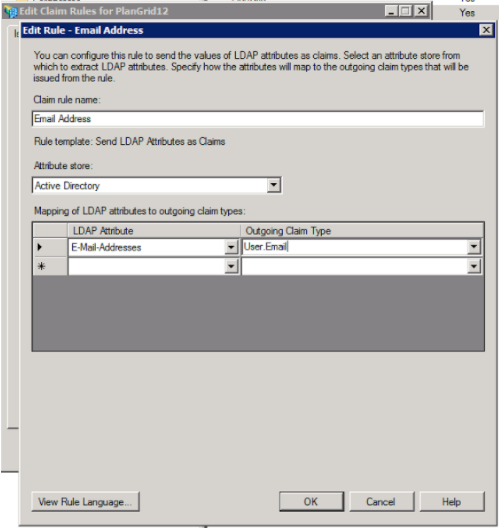The height and width of the screenshot is (529, 501).
Task: Minimize the Edit Claim Rules window
Action: point(391,11)
